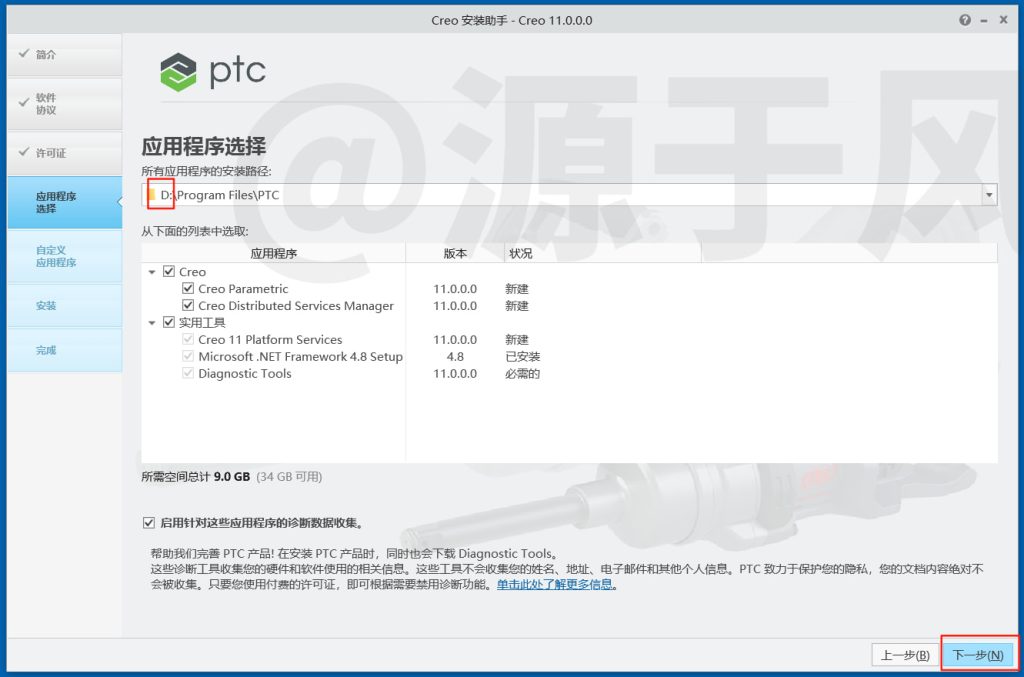The height and width of the screenshot is (677, 1024).
Task: Toggle the Diagnostic Tools checkbox
Action: click(x=188, y=373)
